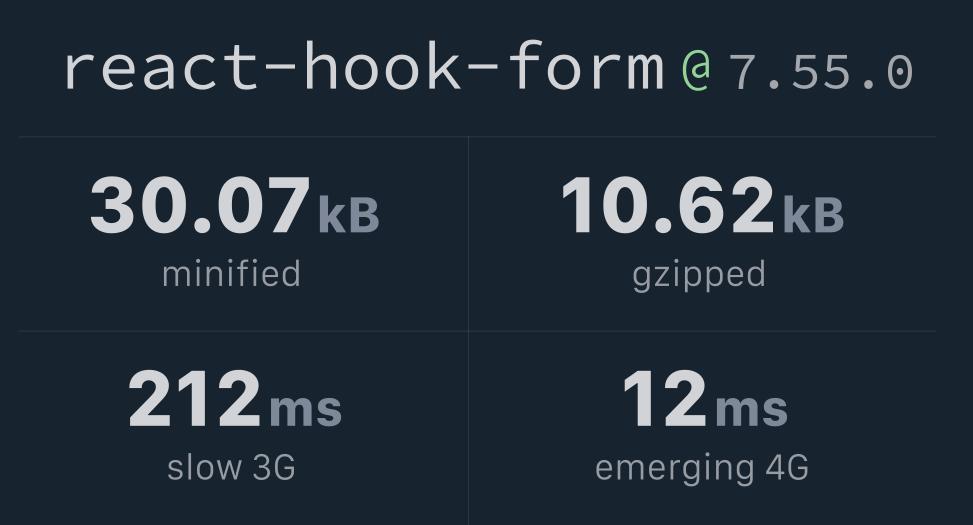Click the 12 download time value
The height and width of the screenshot is (525, 973).
[x=664, y=400]
